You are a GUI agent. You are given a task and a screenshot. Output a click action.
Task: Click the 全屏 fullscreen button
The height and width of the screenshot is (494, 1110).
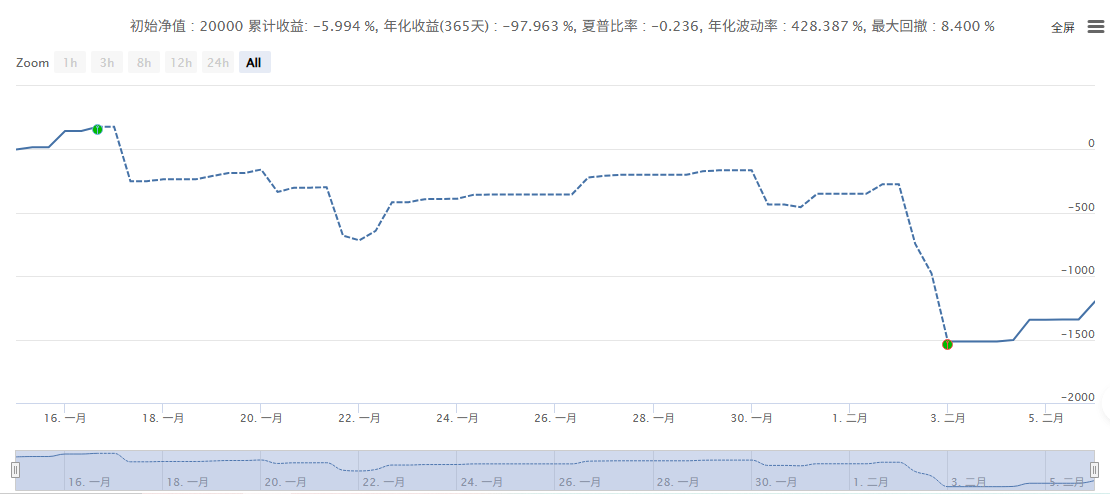click(1063, 28)
